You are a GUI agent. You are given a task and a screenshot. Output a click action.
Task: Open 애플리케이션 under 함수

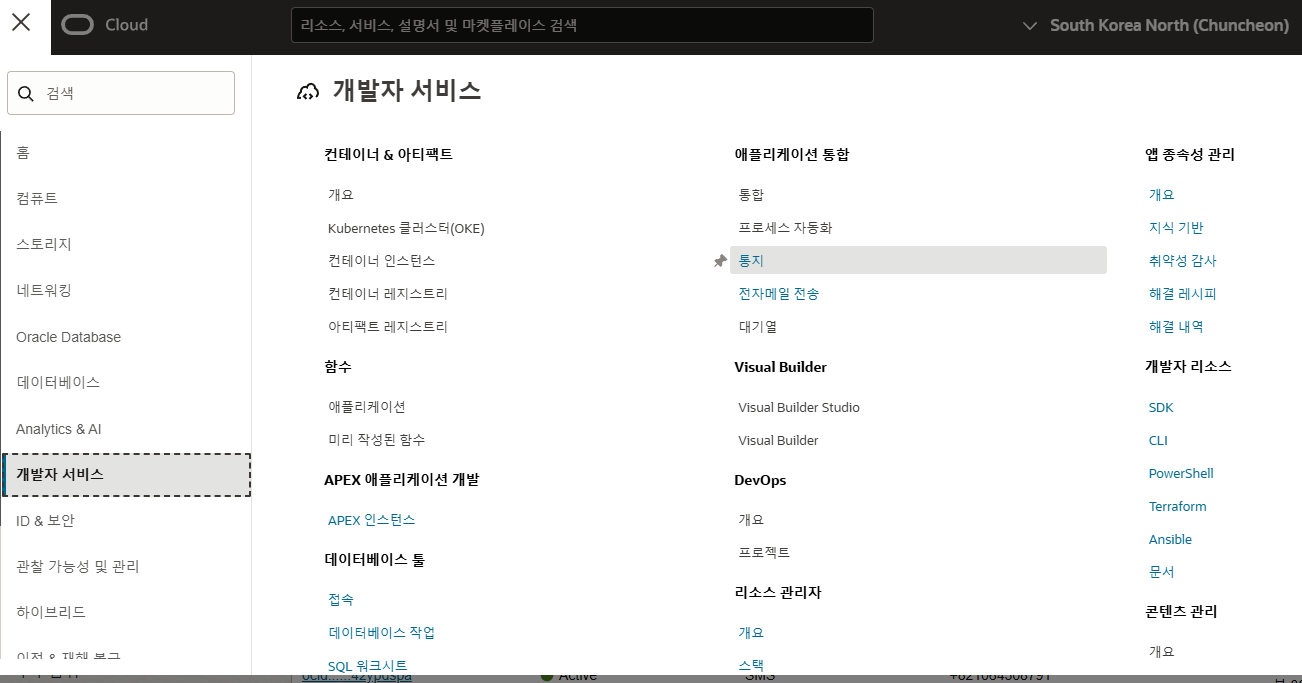click(x=367, y=407)
